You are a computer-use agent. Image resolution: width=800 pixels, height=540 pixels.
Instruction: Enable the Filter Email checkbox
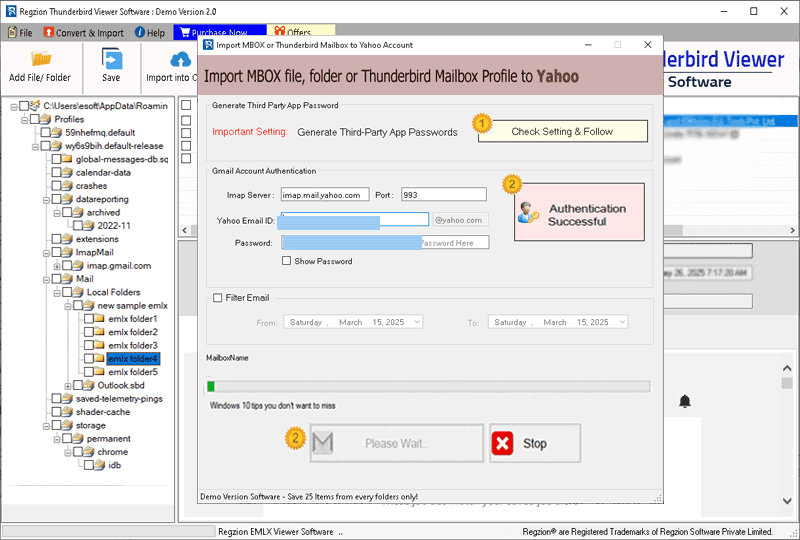217,298
